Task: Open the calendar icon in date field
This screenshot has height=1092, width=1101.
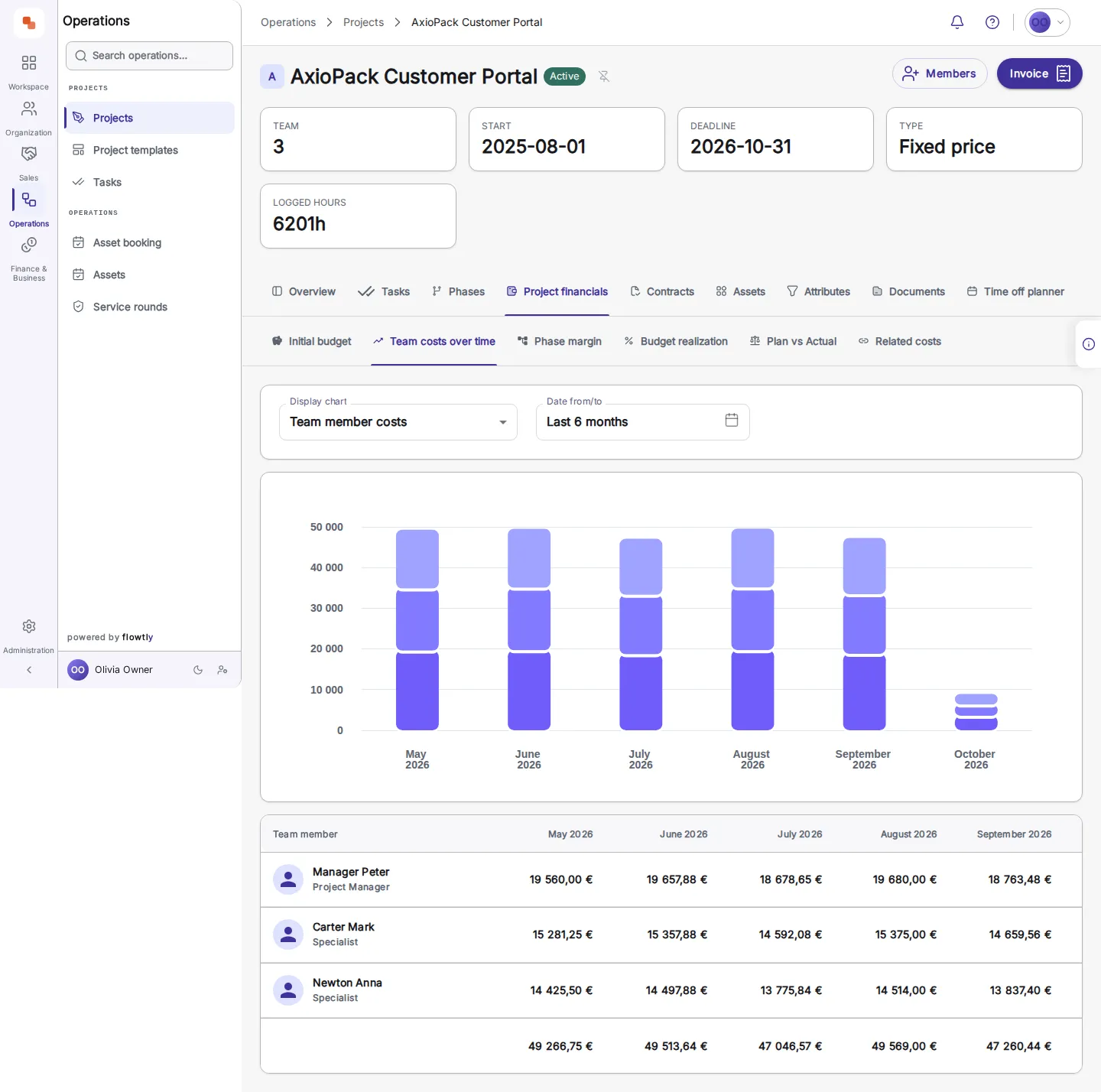Action: point(732,420)
